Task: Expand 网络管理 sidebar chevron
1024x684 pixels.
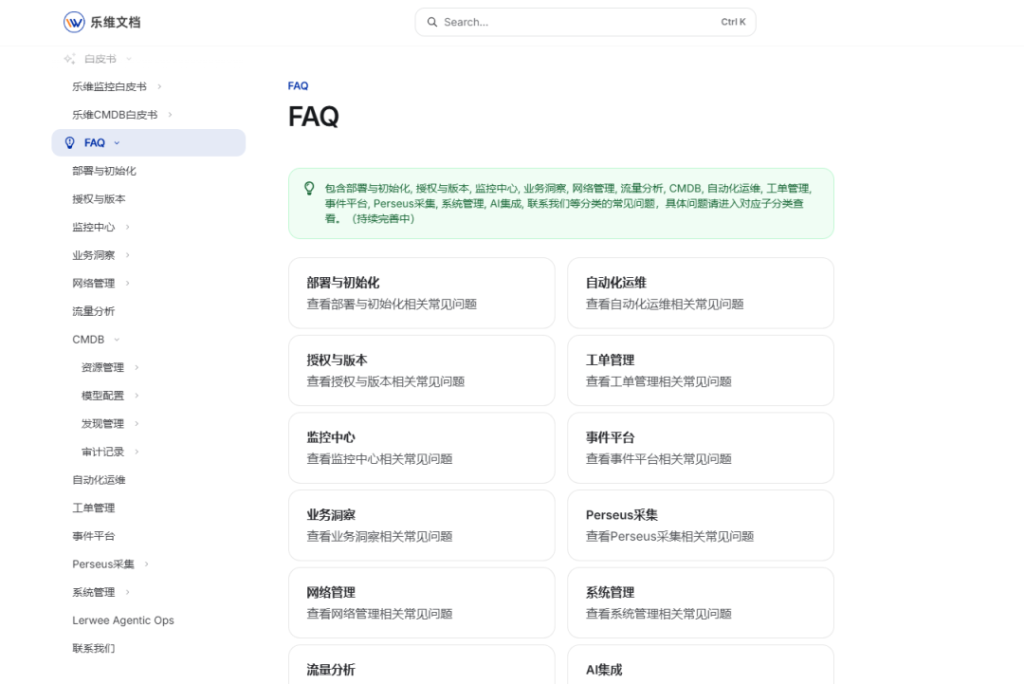Action: (x=127, y=283)
